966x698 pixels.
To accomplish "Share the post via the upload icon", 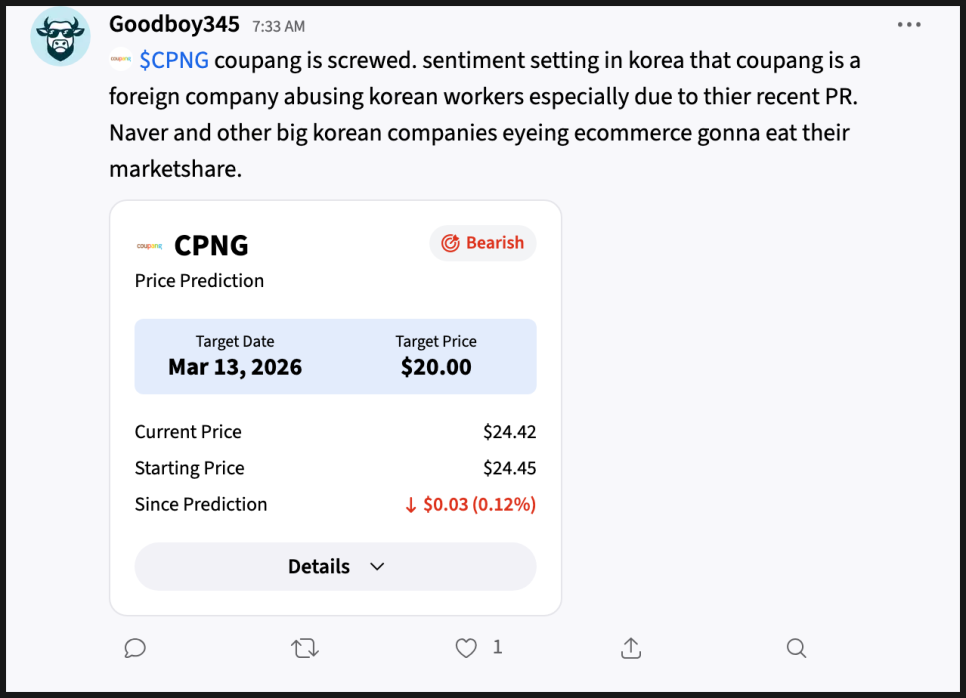I will pos(631,648).
